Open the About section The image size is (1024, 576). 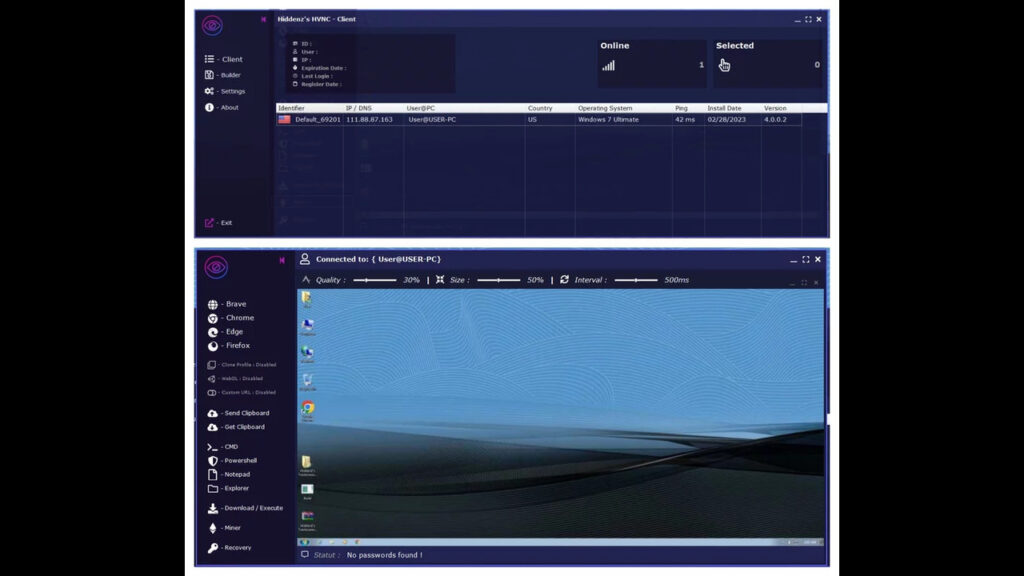pyautogui.click(x=221, y=108)
